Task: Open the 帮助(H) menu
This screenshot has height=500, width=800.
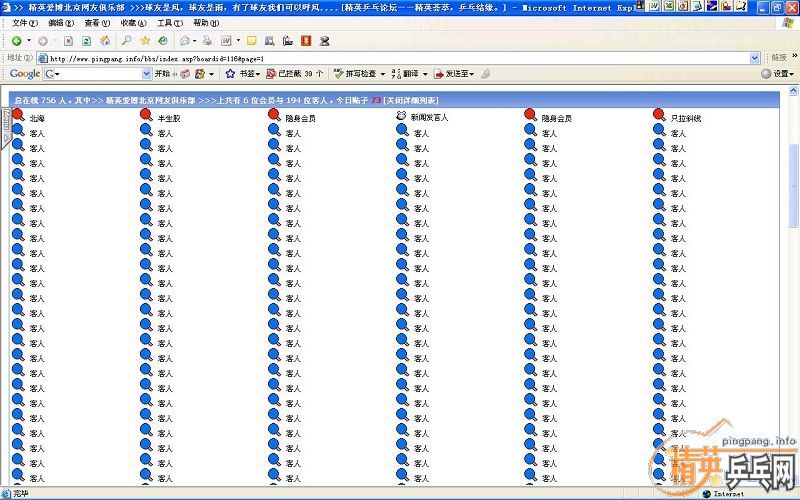Action: 206,23
